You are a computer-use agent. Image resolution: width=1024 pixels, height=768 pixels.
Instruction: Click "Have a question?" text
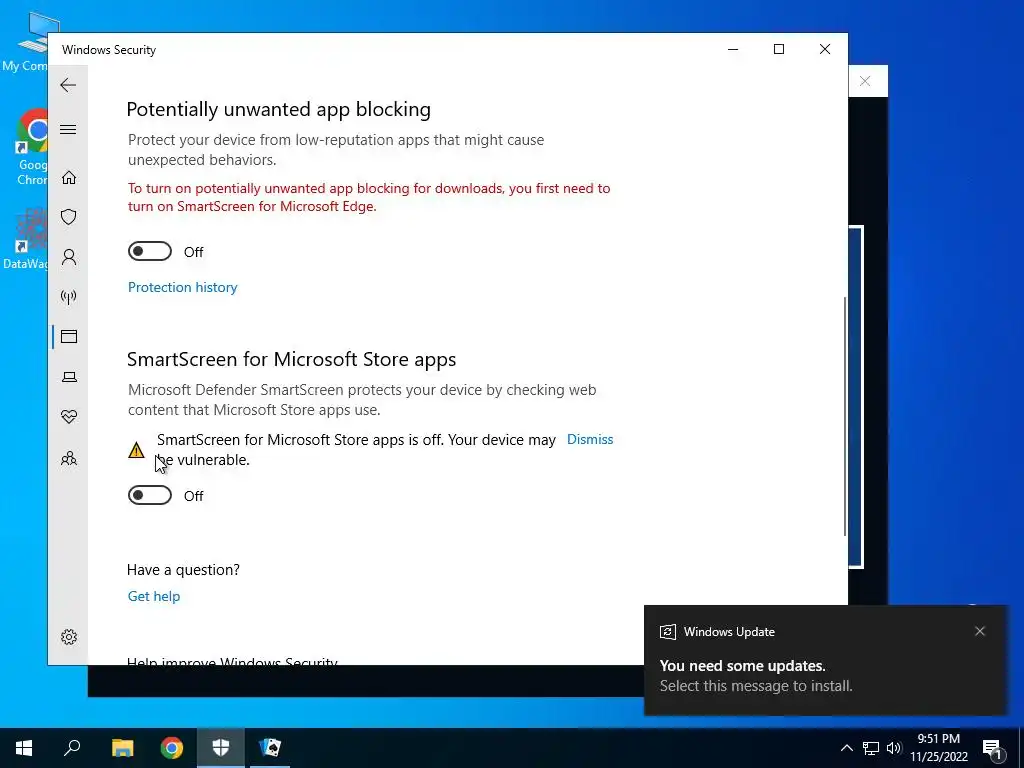[x=184, y=569]
